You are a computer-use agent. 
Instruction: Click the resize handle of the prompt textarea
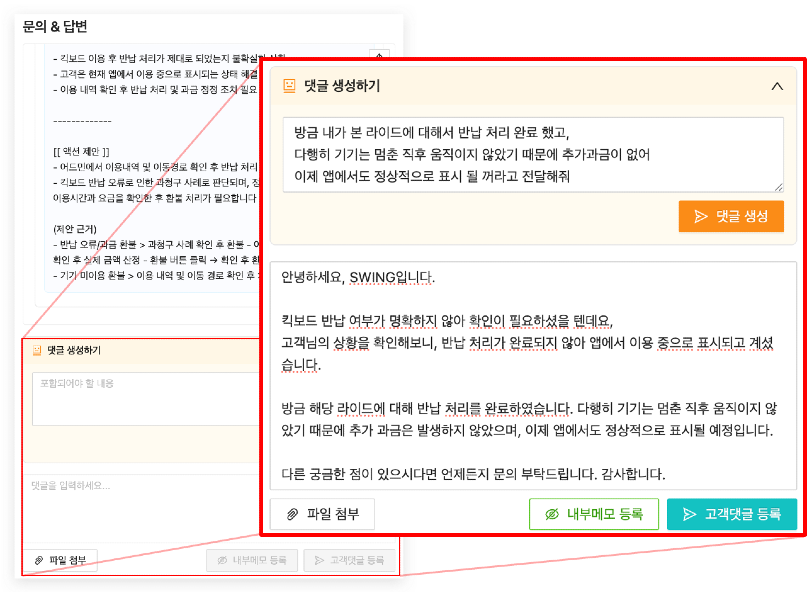(x=778, y=186)
